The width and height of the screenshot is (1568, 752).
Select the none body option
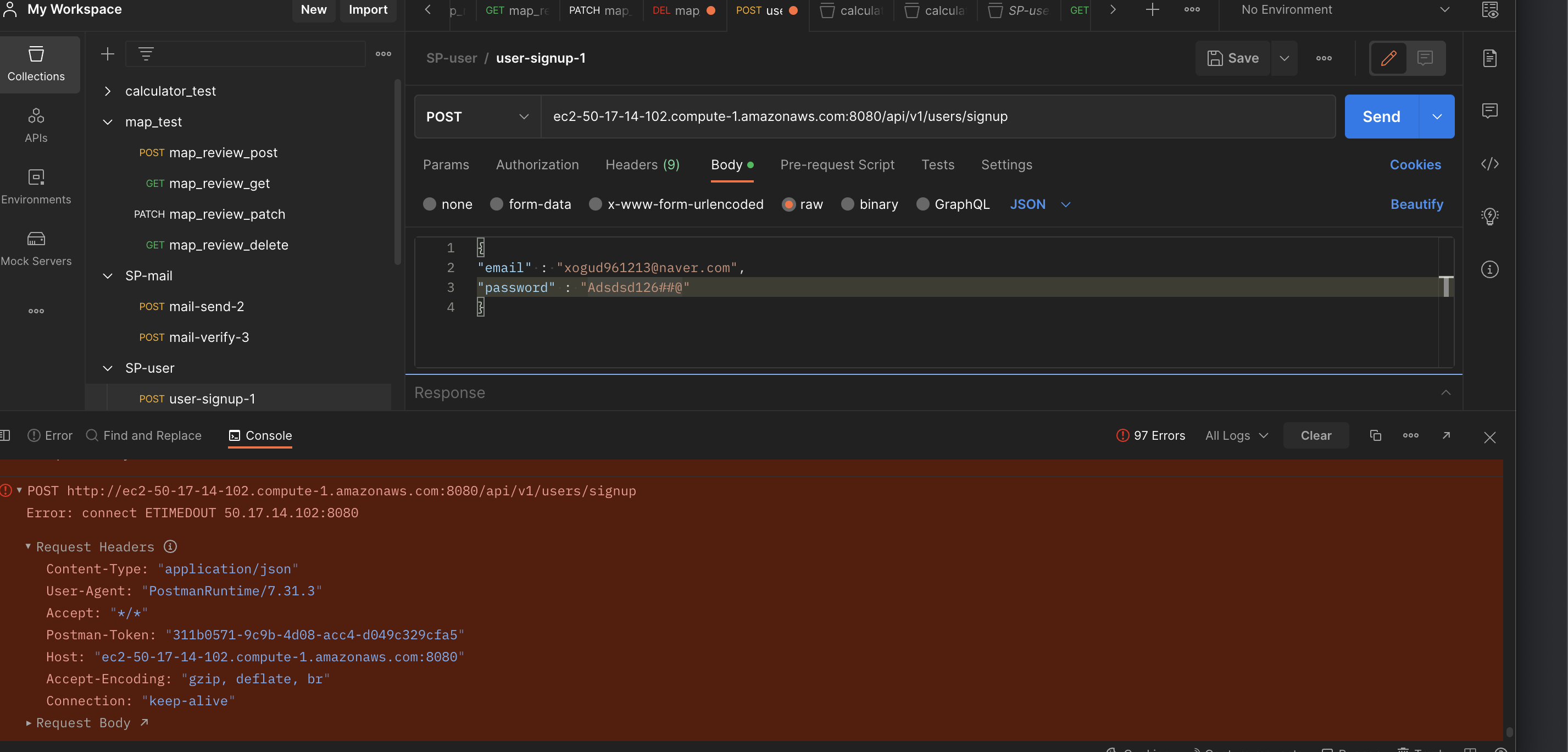point(430,204)
